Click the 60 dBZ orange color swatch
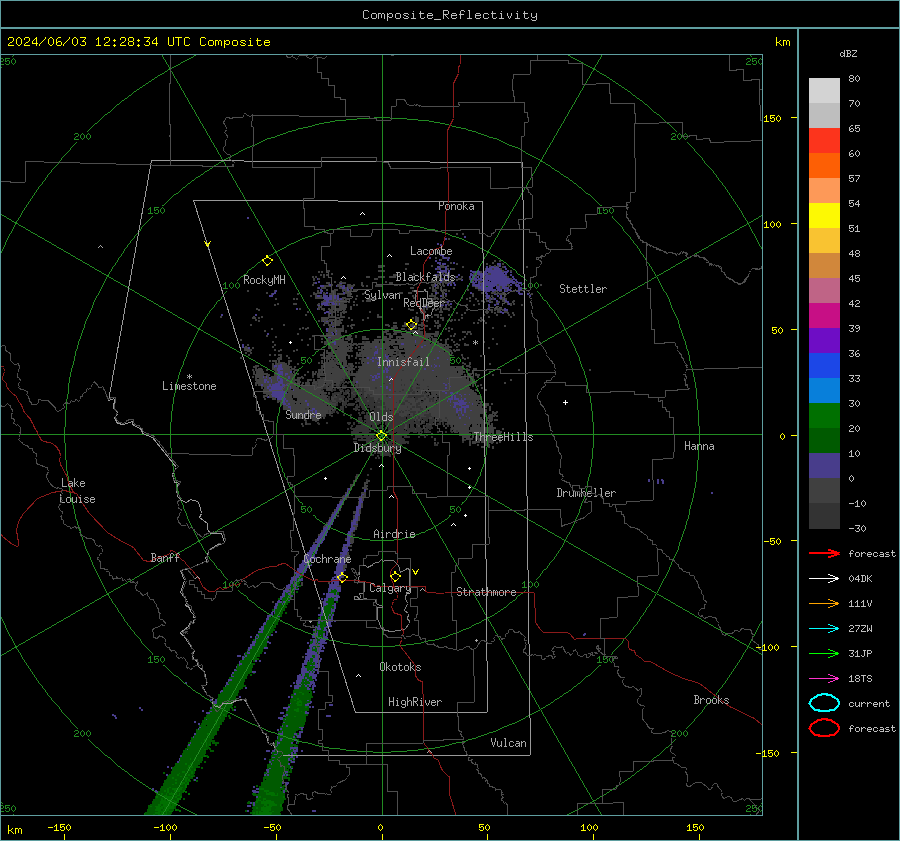The image size is (900, 841). 824,166
